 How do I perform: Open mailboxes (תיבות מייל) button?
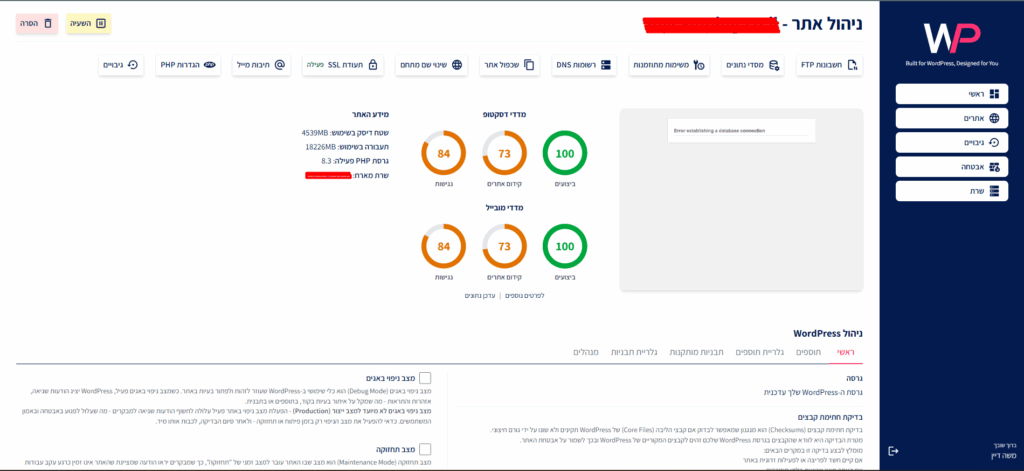coord(261,65)
